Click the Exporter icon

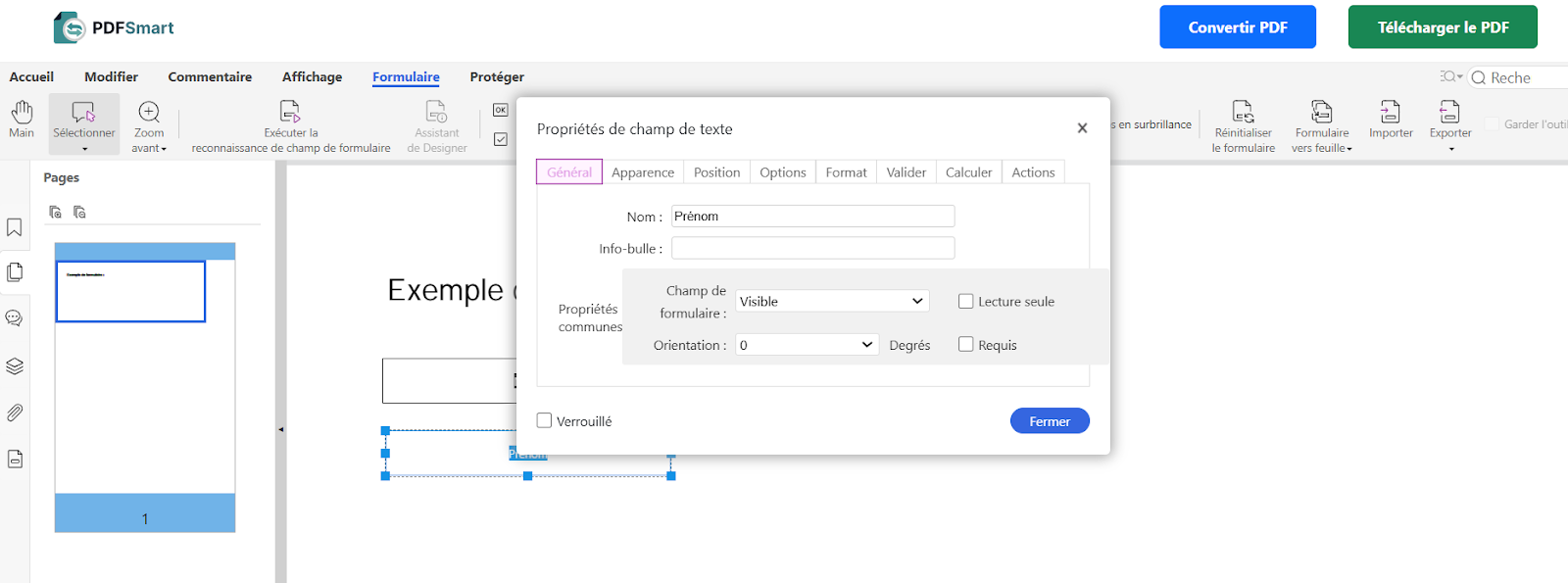pos(1449,112)
